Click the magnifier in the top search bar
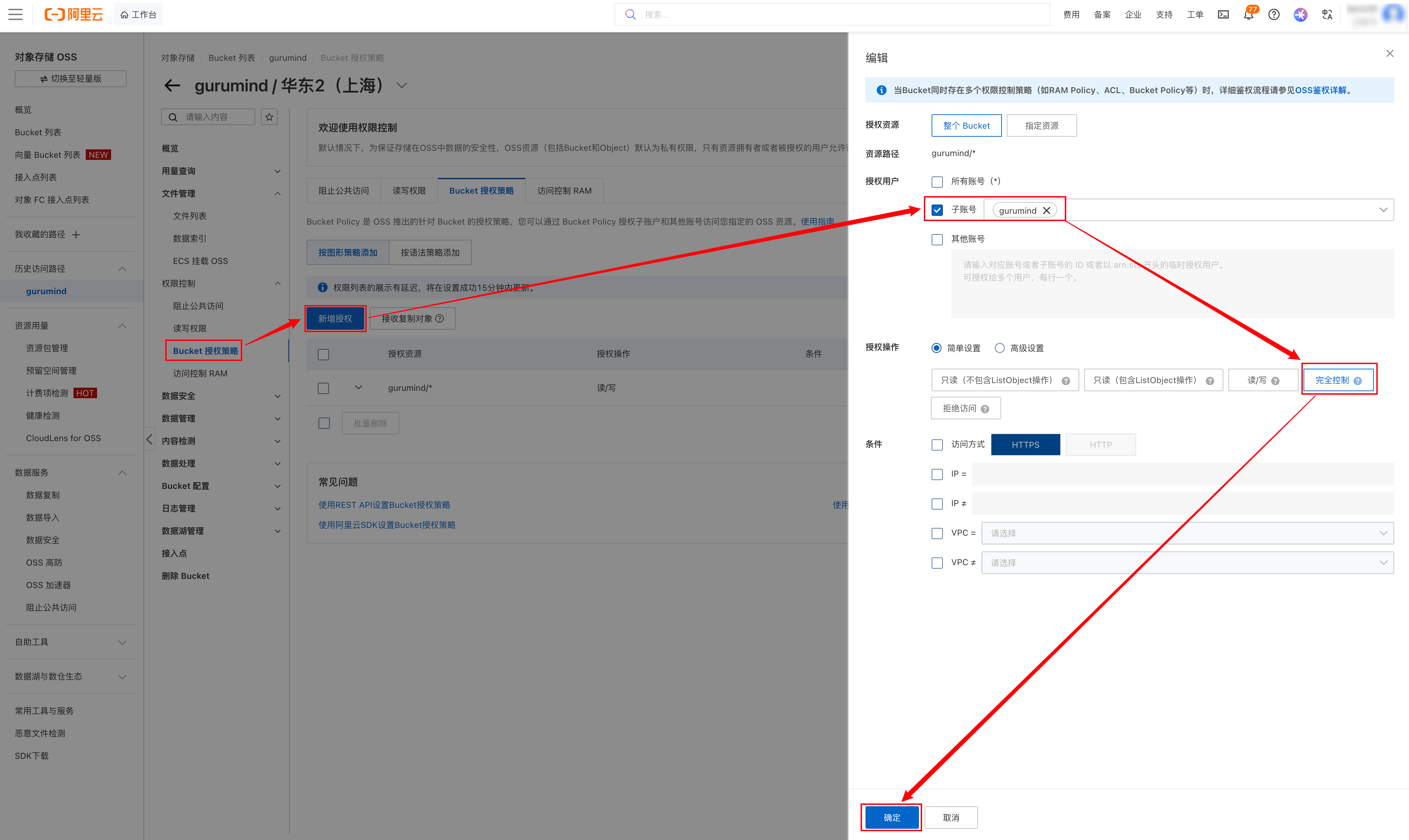 [630, 14]
